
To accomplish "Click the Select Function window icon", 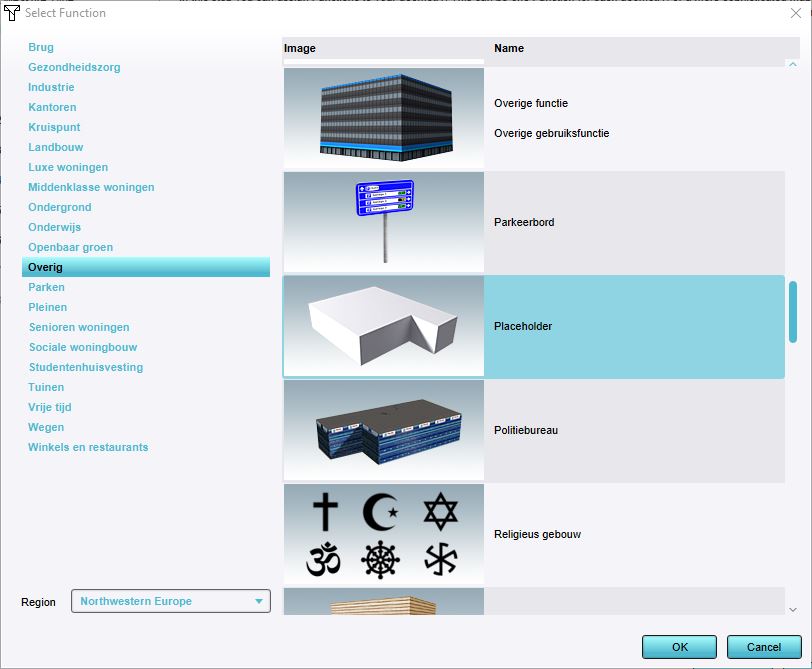I will coord(13,13).
